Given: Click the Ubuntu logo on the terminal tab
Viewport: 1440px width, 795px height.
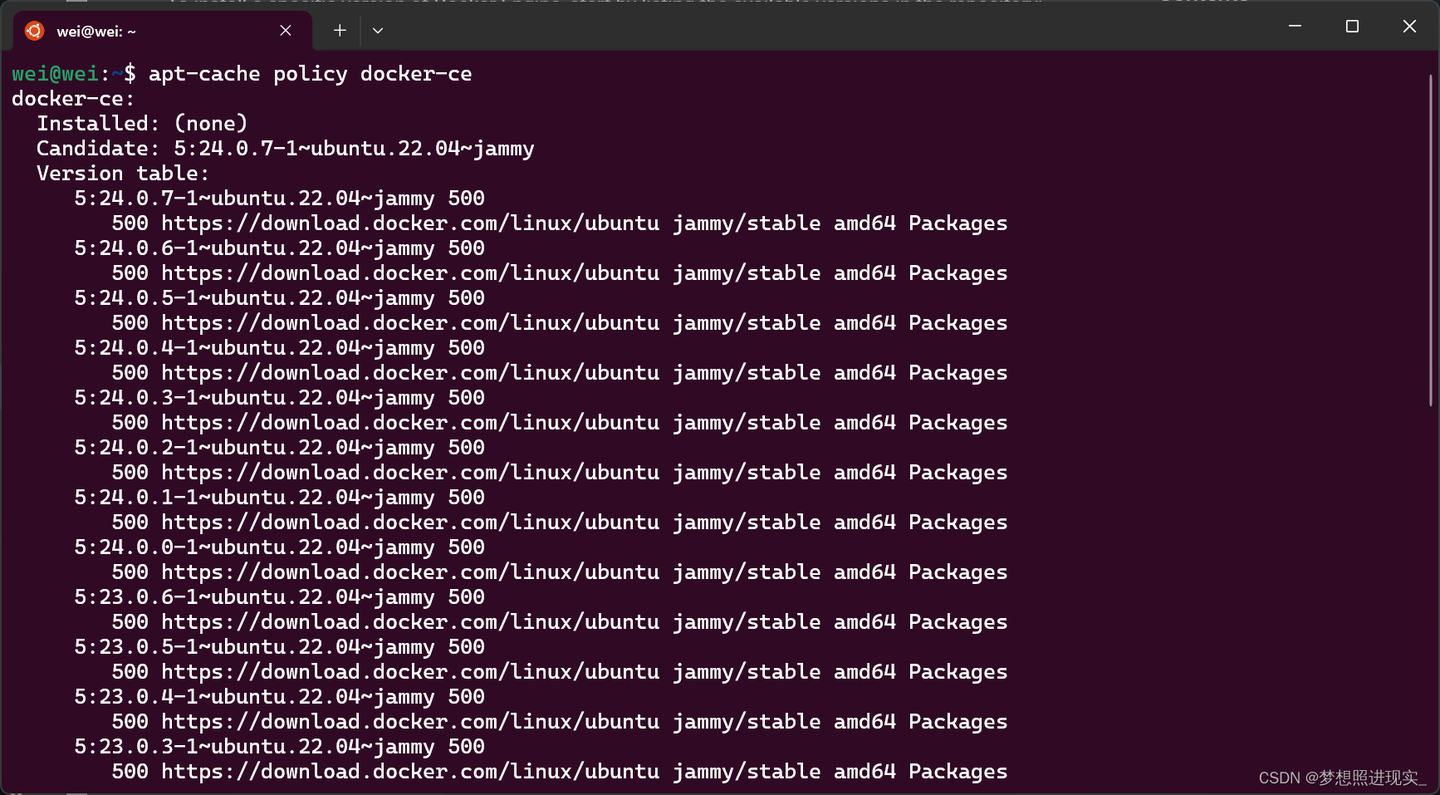Looking at the screenshot, I should 32,30.
